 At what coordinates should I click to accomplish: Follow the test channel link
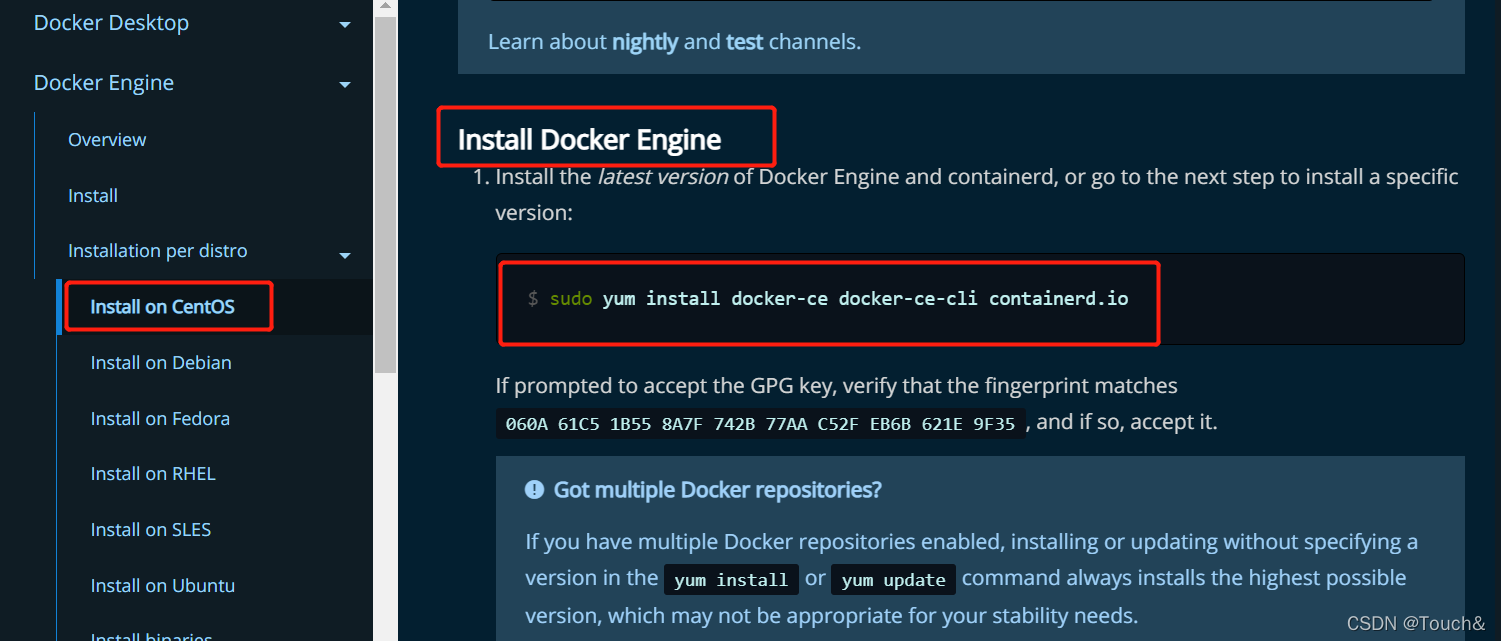pyautogui.click(x=745, y=42)
